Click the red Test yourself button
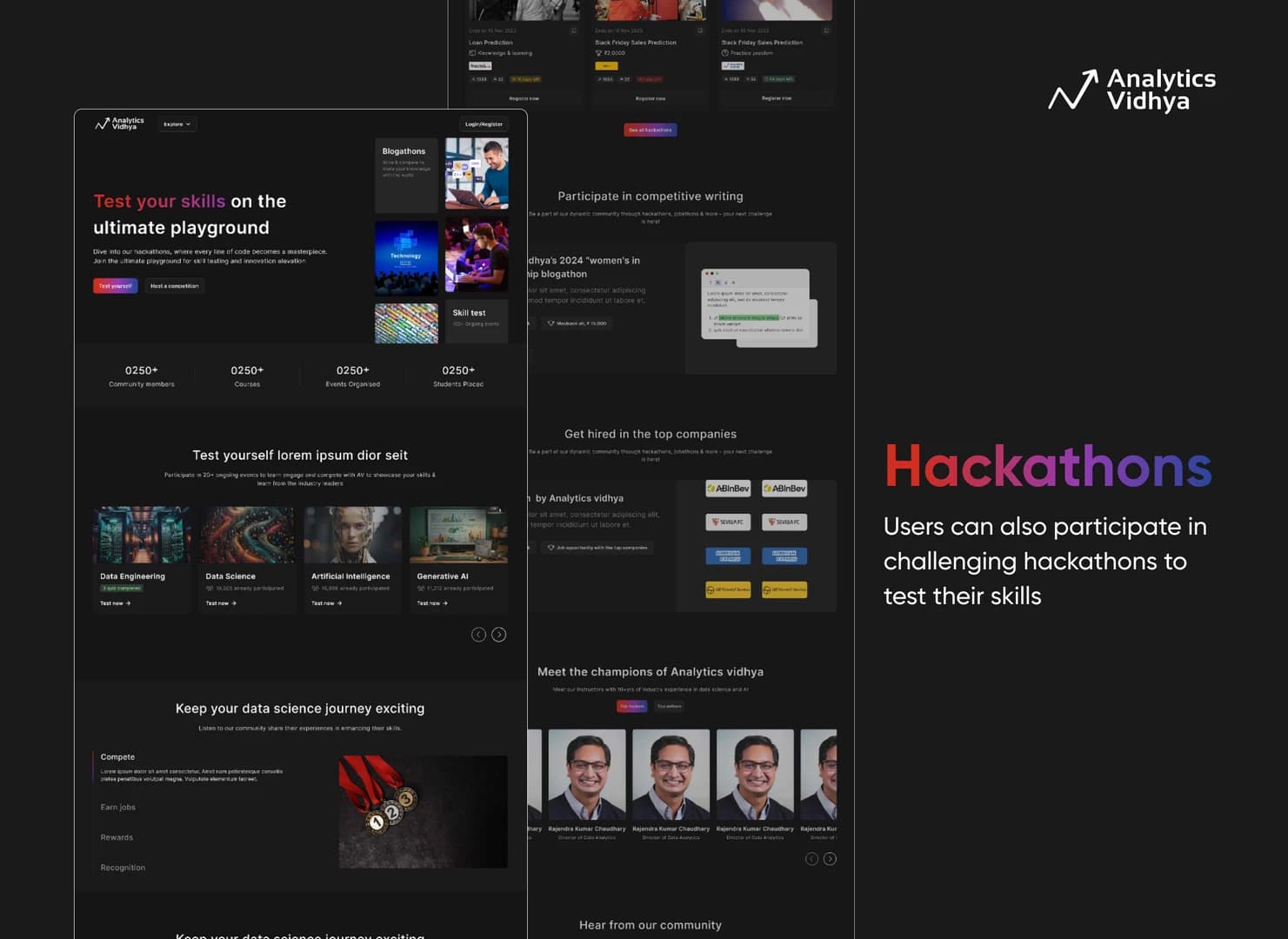 click(115, 286)
